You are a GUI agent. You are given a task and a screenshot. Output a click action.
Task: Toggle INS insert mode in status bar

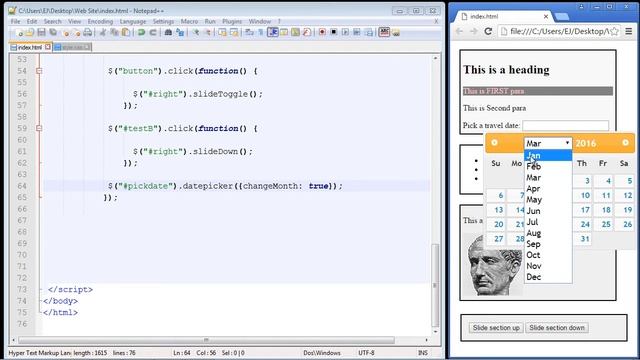pyautogui.click(x=423, y=353)
